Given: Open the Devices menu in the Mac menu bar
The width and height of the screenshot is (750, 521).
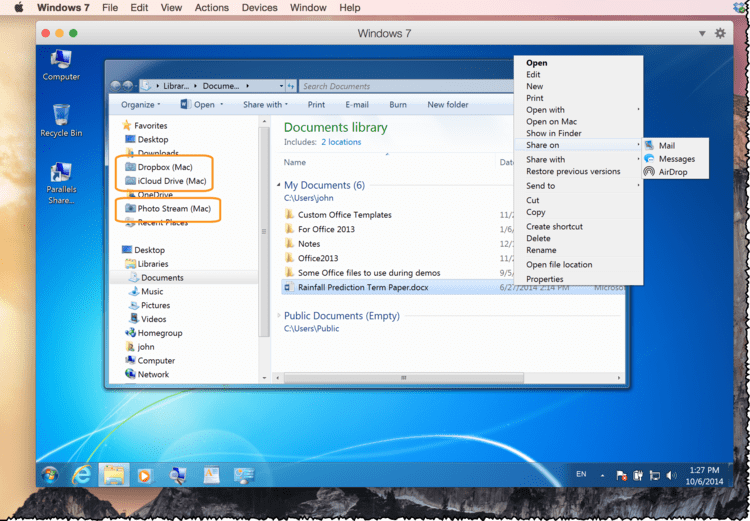Looking at the screenshot, I should coord(259,8).
